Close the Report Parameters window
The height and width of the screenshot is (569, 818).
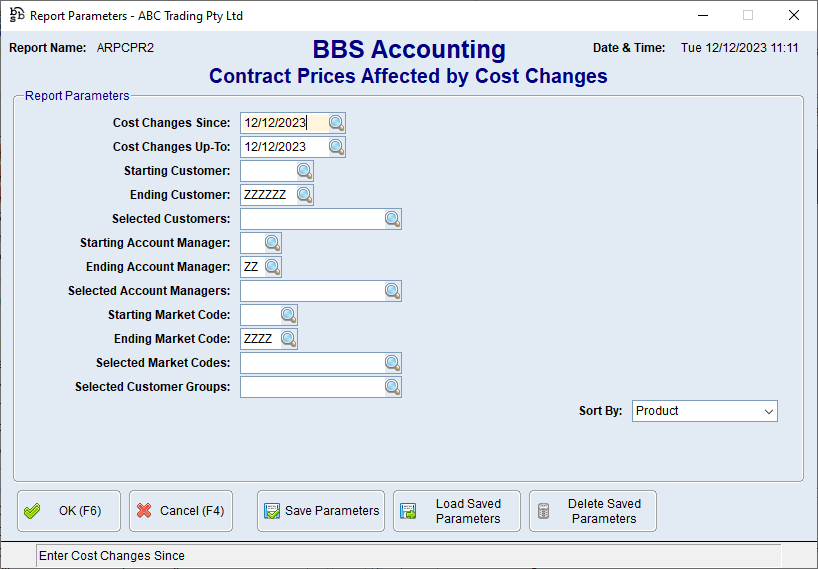coord(793,15)
